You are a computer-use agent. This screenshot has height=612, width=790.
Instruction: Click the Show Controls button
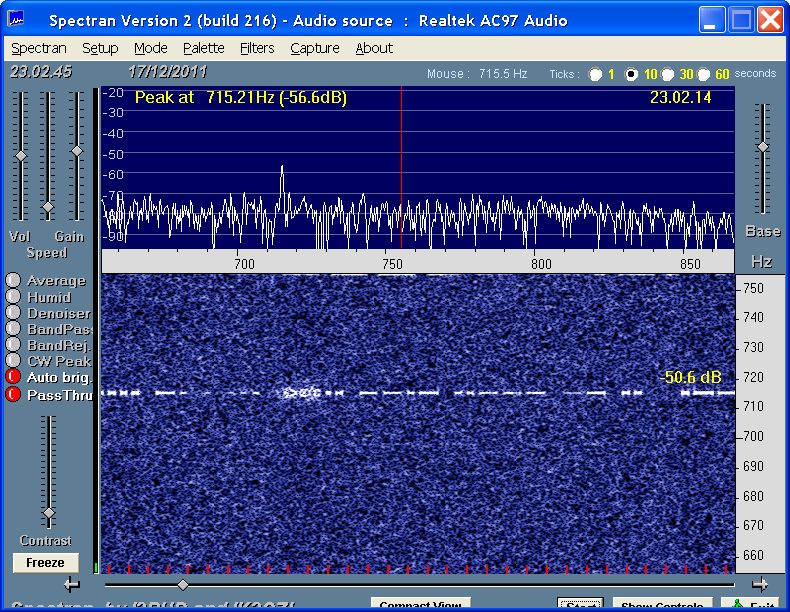pos(662,604)
